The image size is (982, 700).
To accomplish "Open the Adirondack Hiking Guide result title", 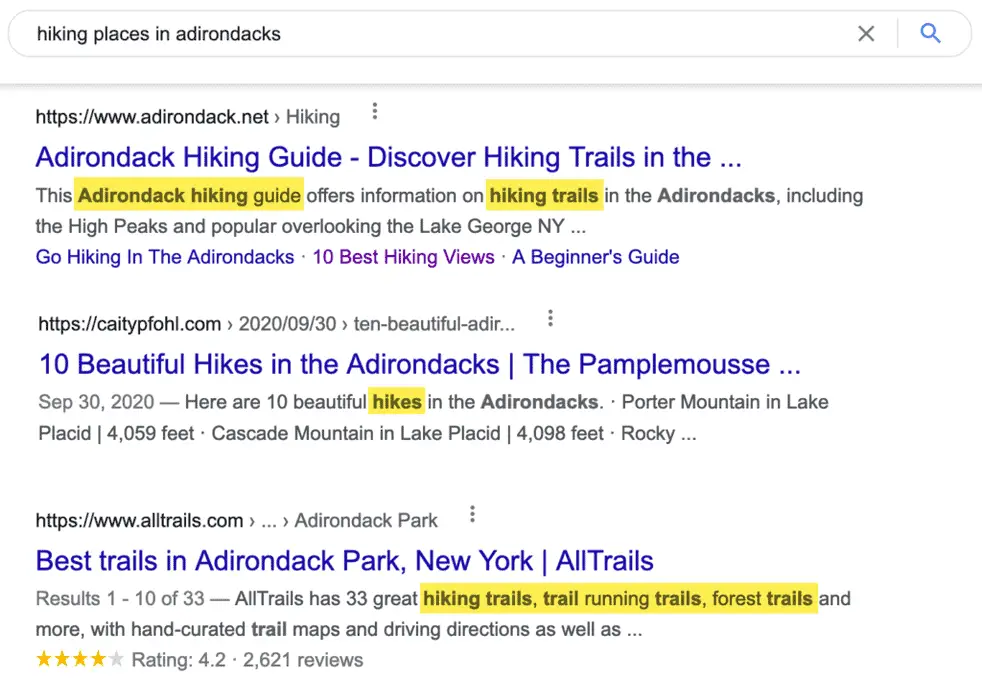I will click(388, 157).
